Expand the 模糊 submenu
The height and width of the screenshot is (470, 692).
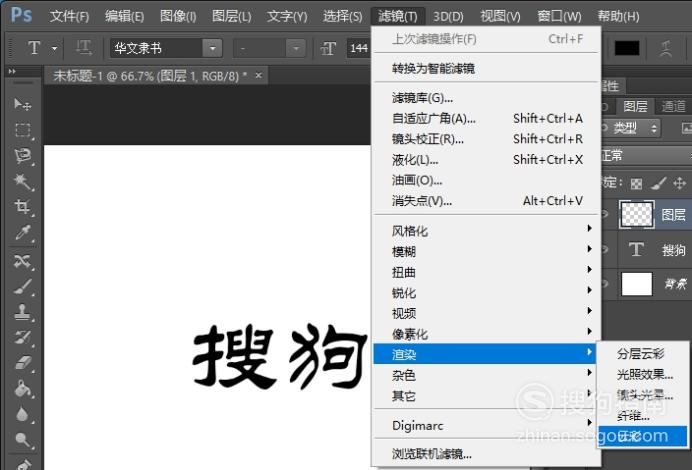486,252
